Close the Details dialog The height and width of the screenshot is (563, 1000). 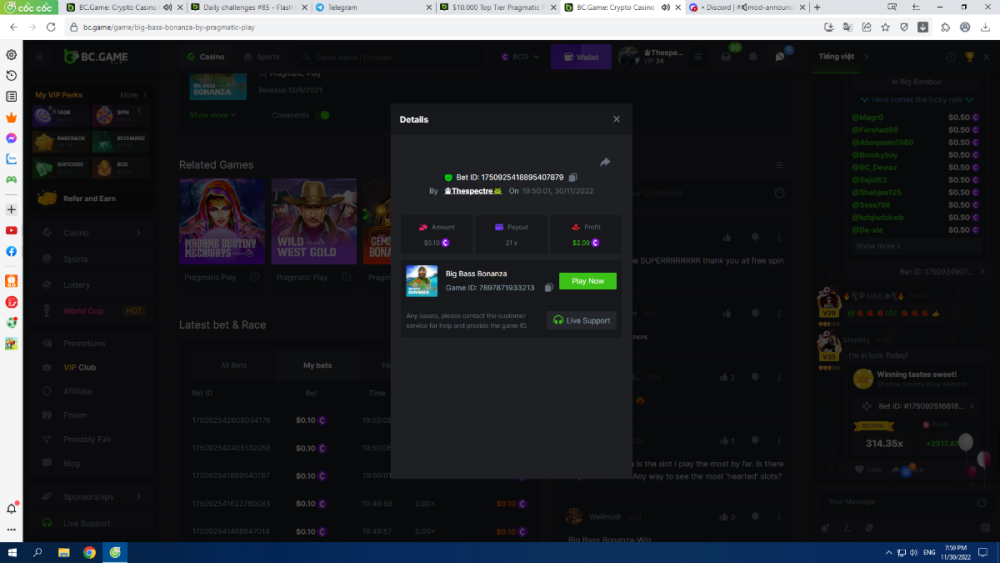pos(616,119)
